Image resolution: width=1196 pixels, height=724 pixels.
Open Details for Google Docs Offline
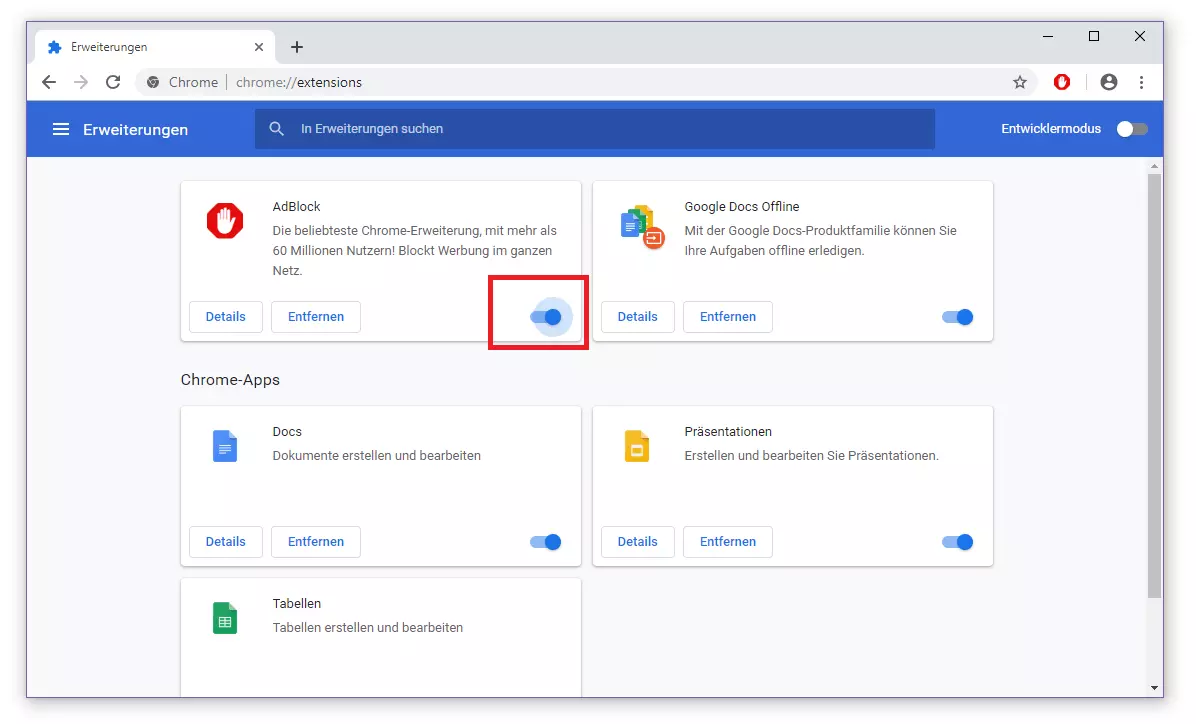638,317
